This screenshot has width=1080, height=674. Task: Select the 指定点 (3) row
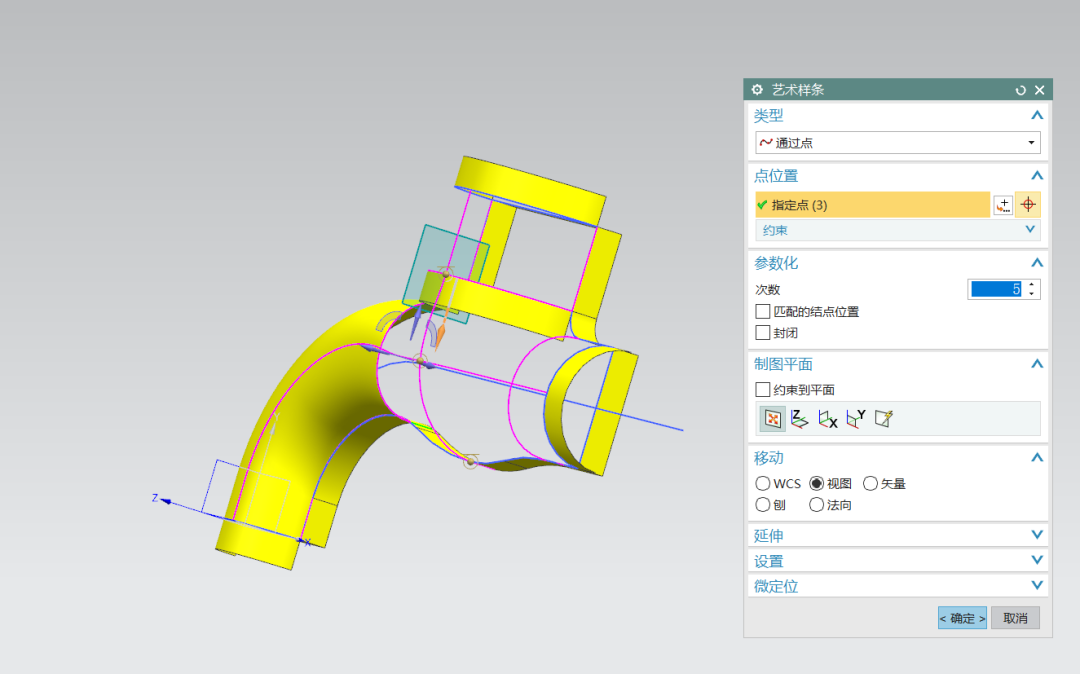pos(873,205)
